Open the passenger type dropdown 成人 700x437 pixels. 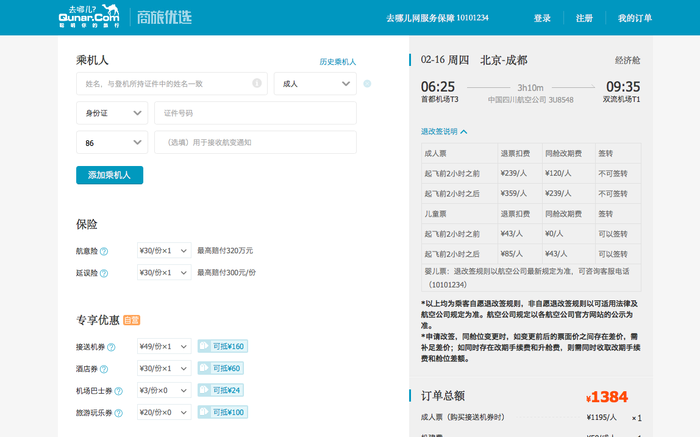pyautogui.click(x=315, y=83)
